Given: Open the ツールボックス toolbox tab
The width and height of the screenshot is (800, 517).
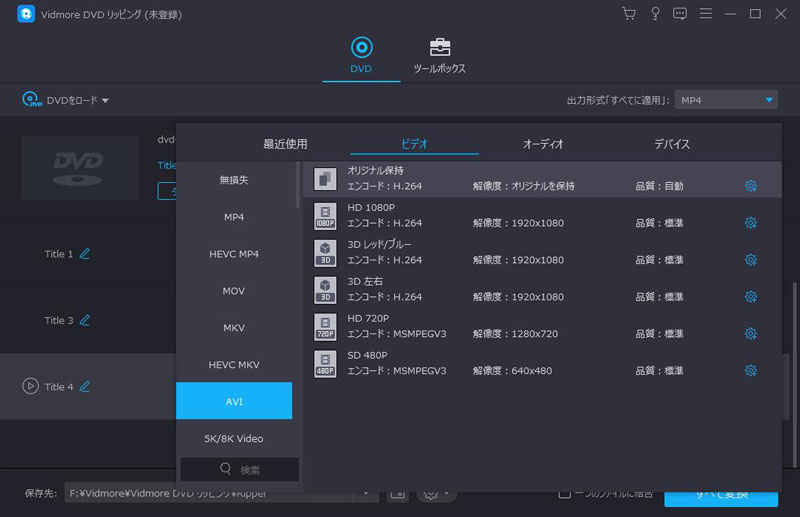Looking at the screenshot, I should coord(439,55).
